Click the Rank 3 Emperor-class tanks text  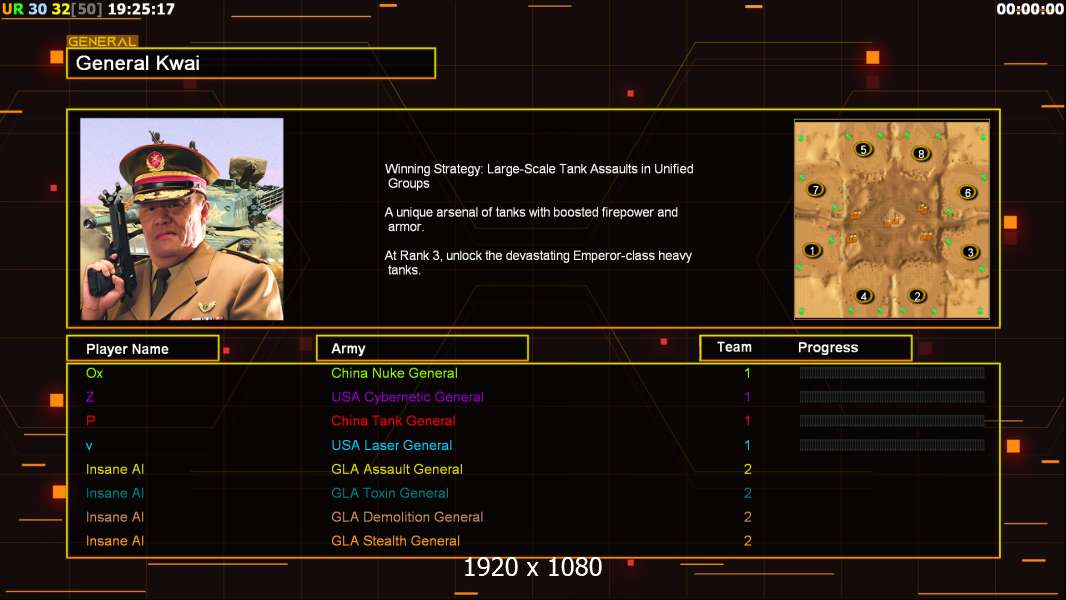pos(538,262)
